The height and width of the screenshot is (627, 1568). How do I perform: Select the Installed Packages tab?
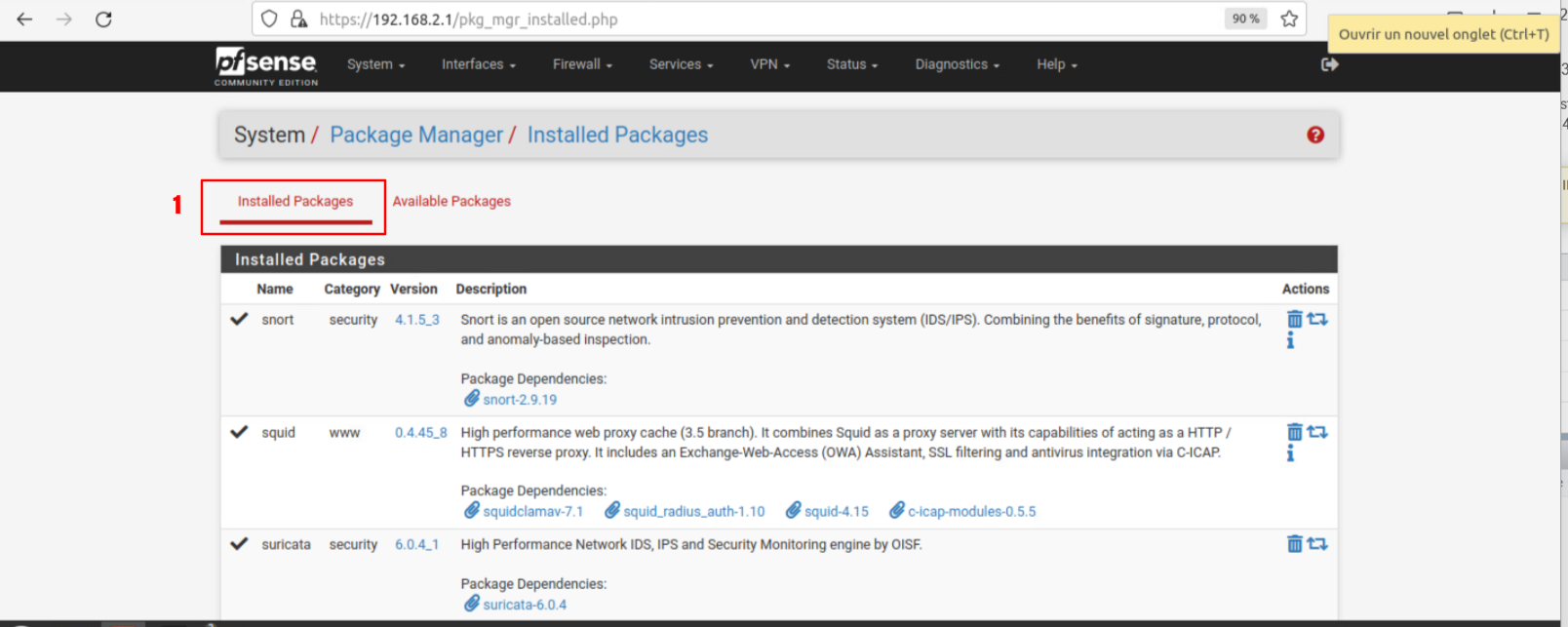click(295, 201)
